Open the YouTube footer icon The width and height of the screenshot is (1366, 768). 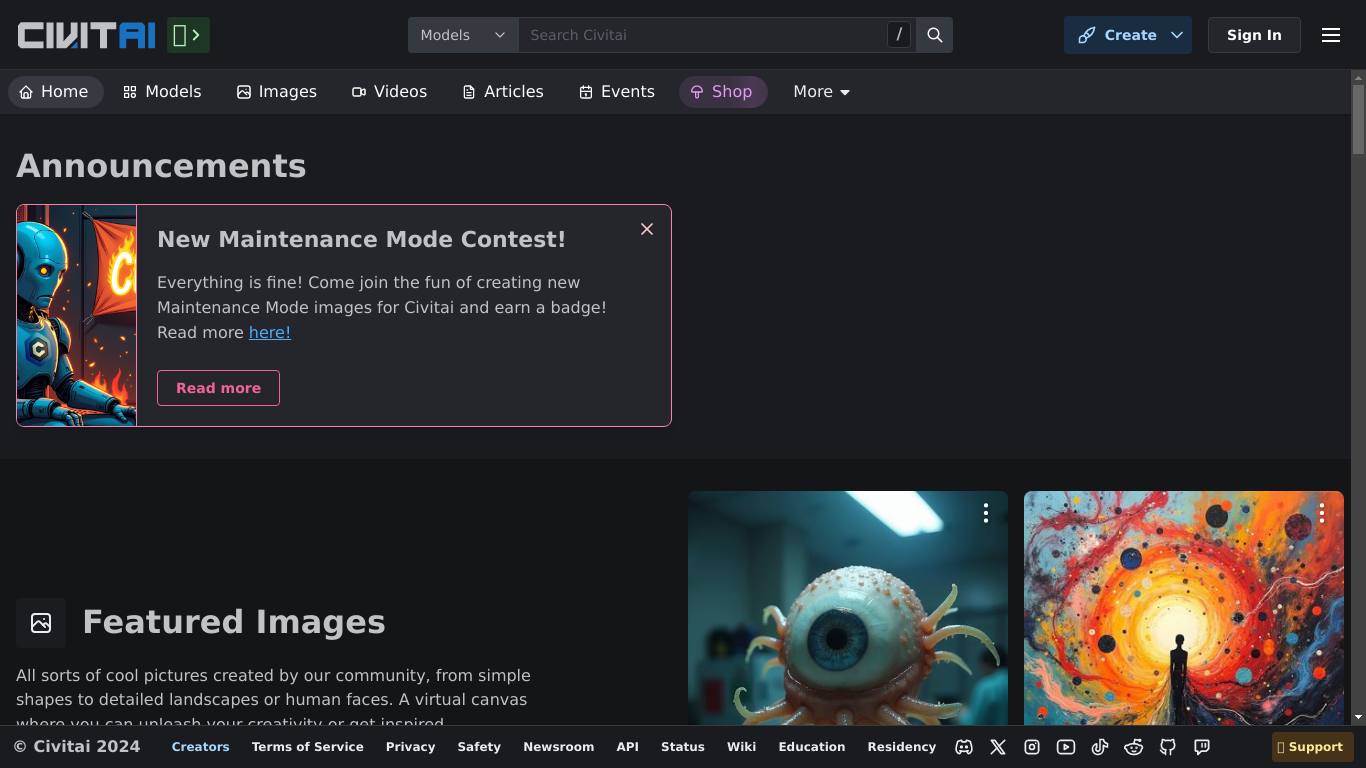pyautogui.click(x=1066, y=747)
